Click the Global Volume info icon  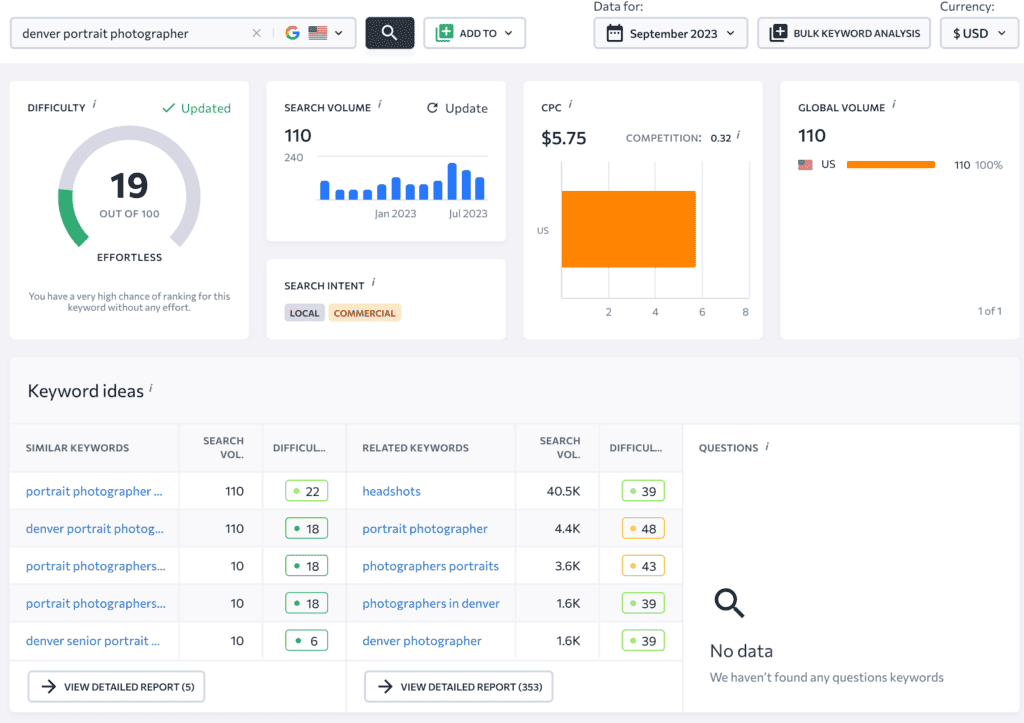coord(894,104)
